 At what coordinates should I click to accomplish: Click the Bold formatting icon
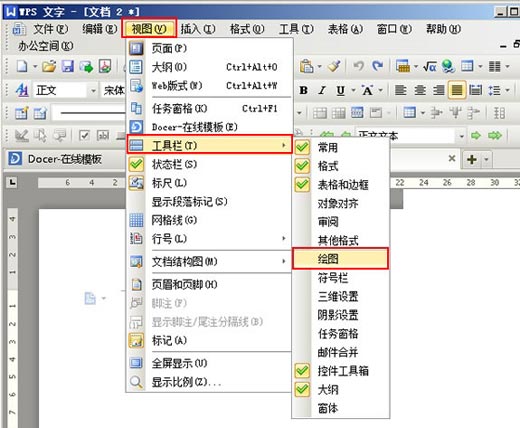click(x=303, y=90)
